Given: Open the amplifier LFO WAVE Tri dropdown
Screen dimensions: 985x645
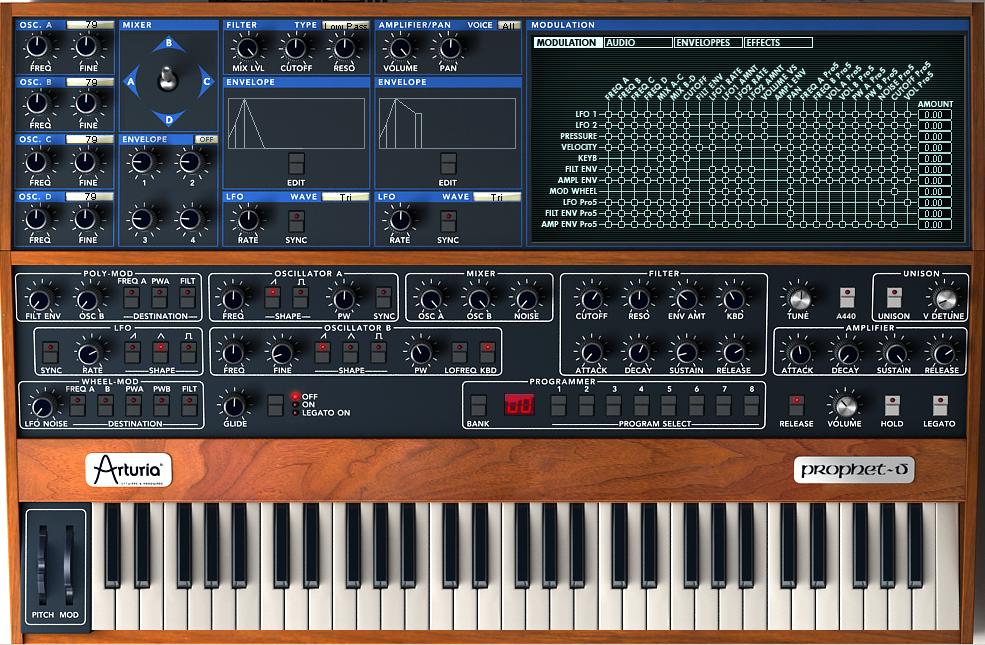Looking at the screenshot, I should pos(497,197).
